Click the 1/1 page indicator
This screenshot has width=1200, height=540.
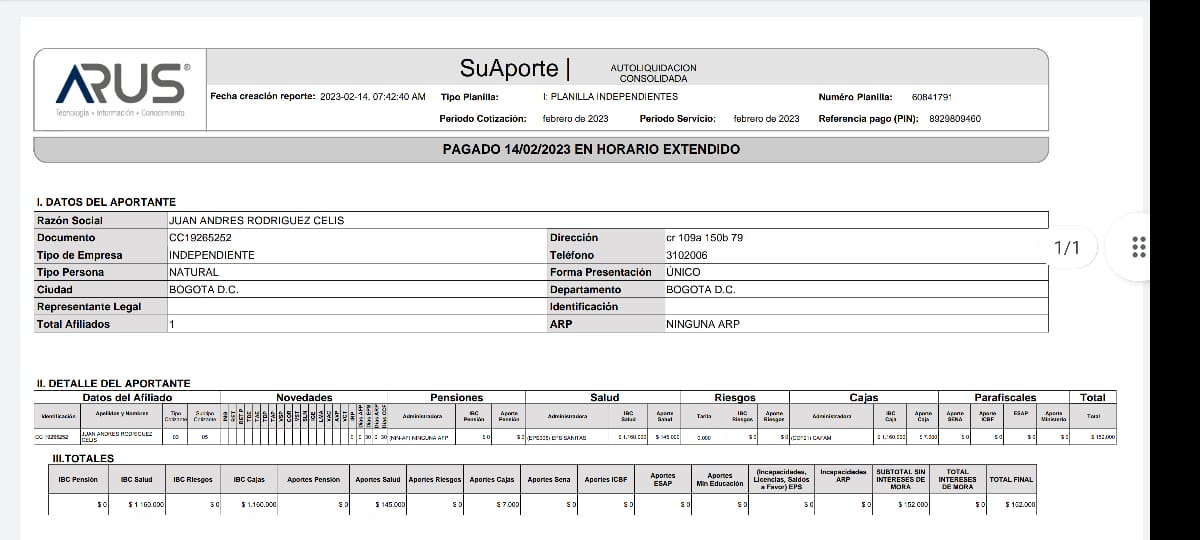click(1067, 247)
